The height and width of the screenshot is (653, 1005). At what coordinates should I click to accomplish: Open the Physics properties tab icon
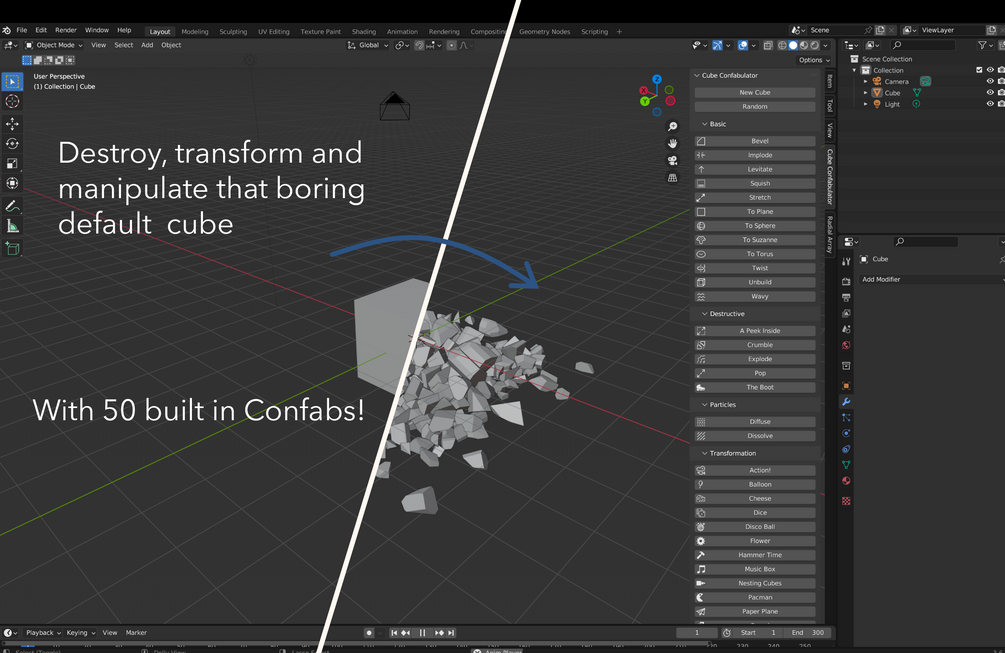(846, 433)
